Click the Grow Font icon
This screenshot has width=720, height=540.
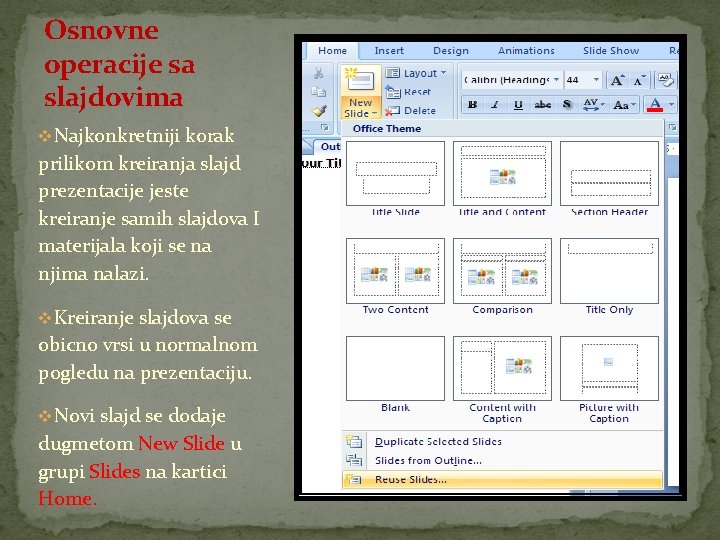point(616,80)
